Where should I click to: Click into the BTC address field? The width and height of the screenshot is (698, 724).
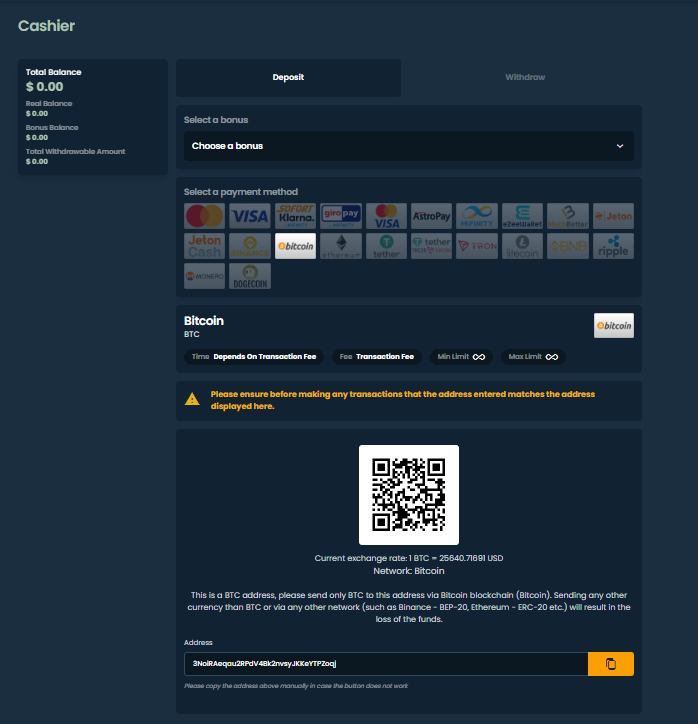point(386,664)
